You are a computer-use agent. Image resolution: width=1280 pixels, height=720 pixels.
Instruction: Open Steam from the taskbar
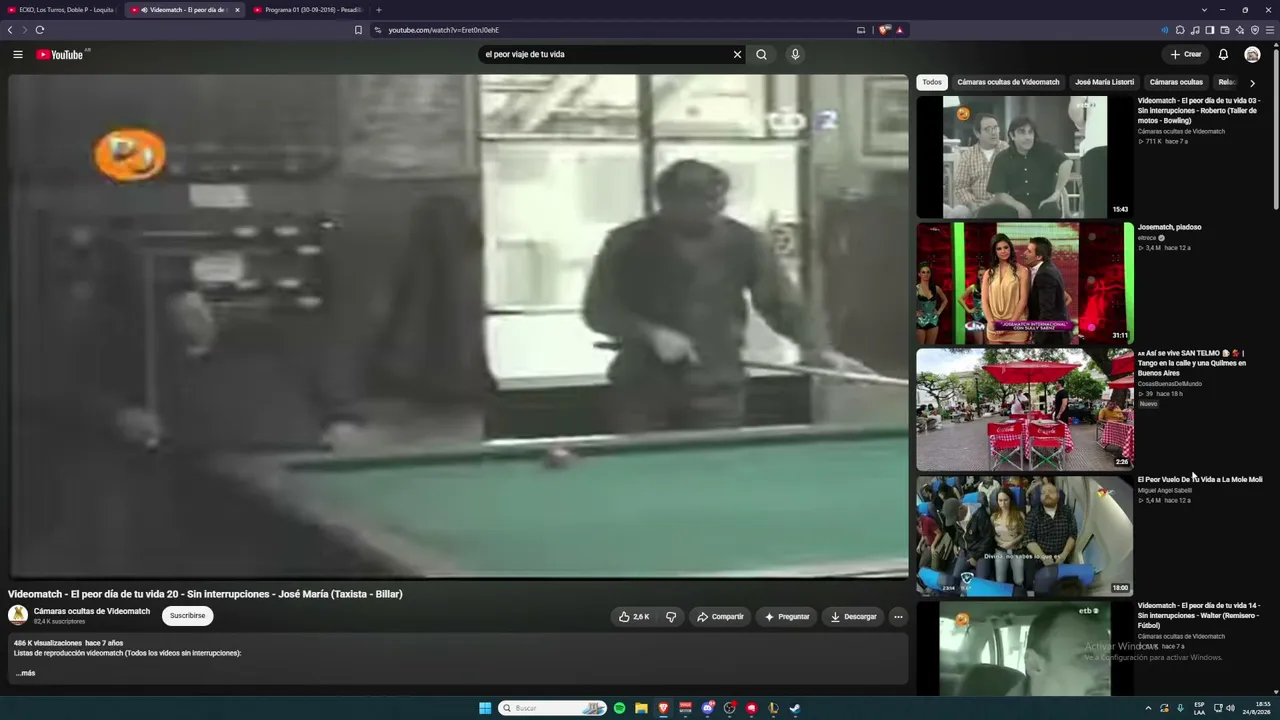[795, 708]
